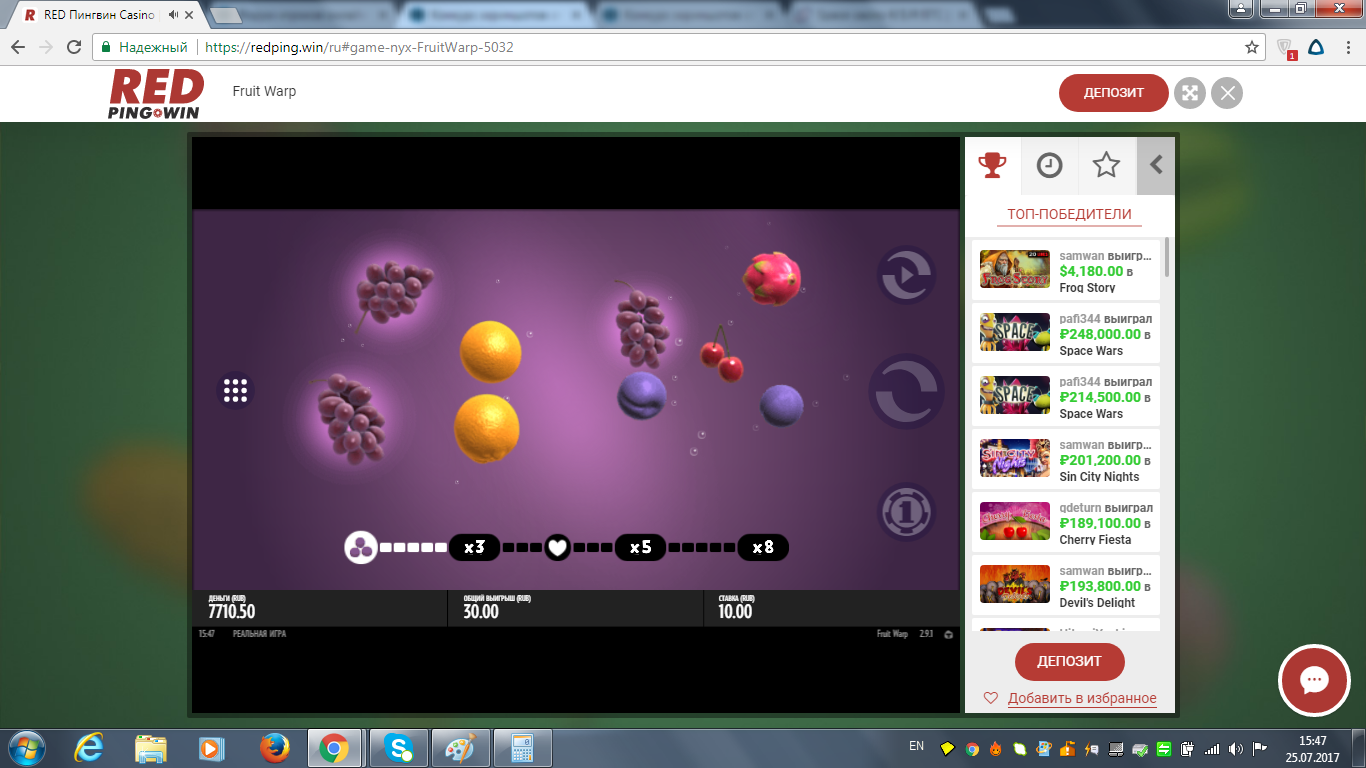Open the Frog Story winner thumbnail
1366x768 pixels.
[1015, 270]
